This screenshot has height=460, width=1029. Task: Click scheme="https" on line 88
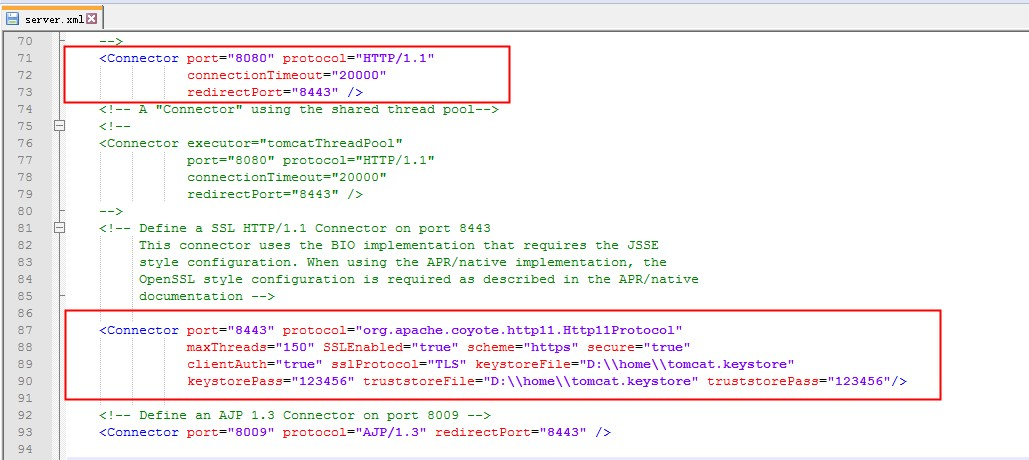pyautogui.click(x=522, y=347)
